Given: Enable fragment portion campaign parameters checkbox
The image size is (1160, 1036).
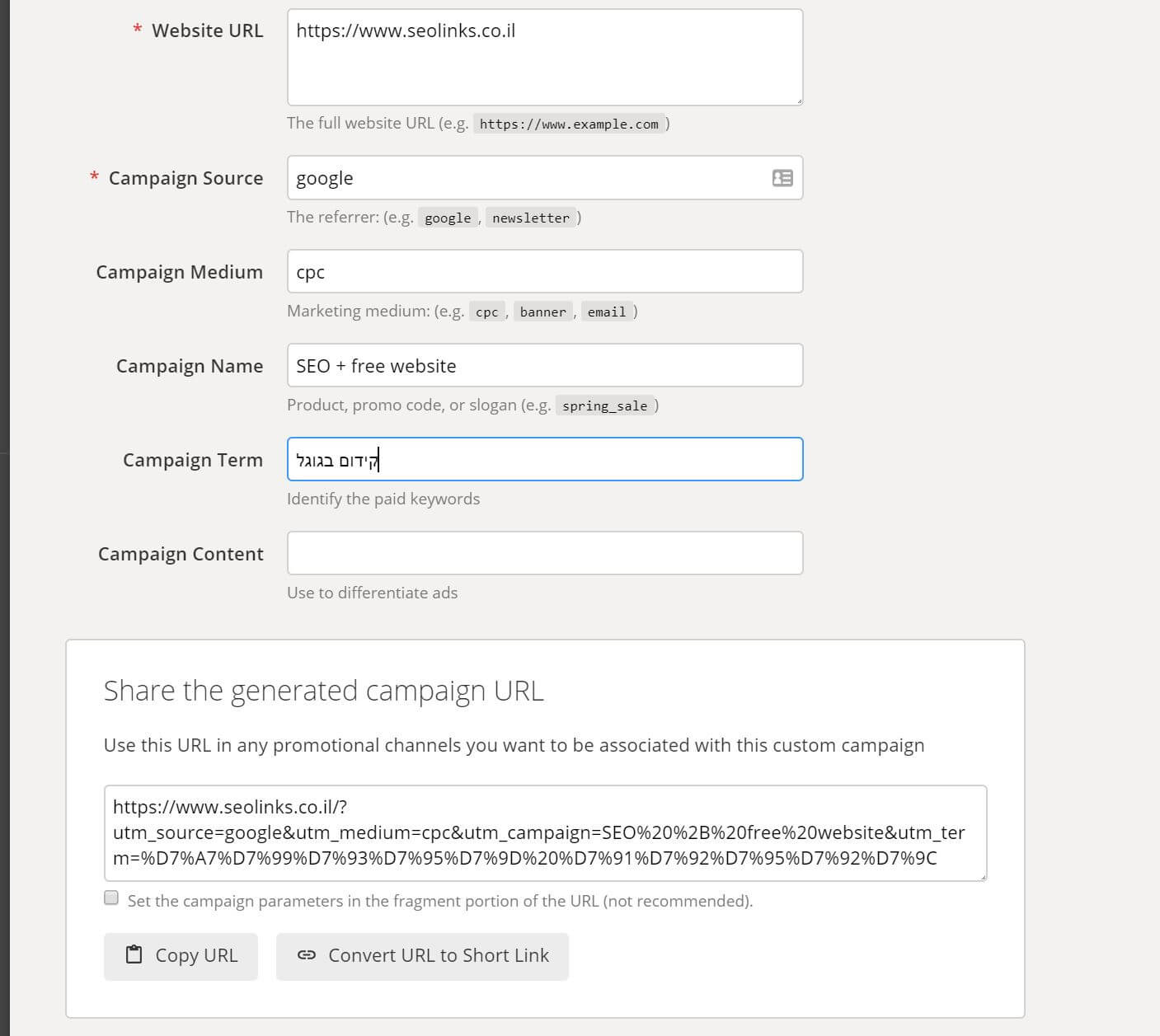Looking at the screenshot, I should [111, 898].
